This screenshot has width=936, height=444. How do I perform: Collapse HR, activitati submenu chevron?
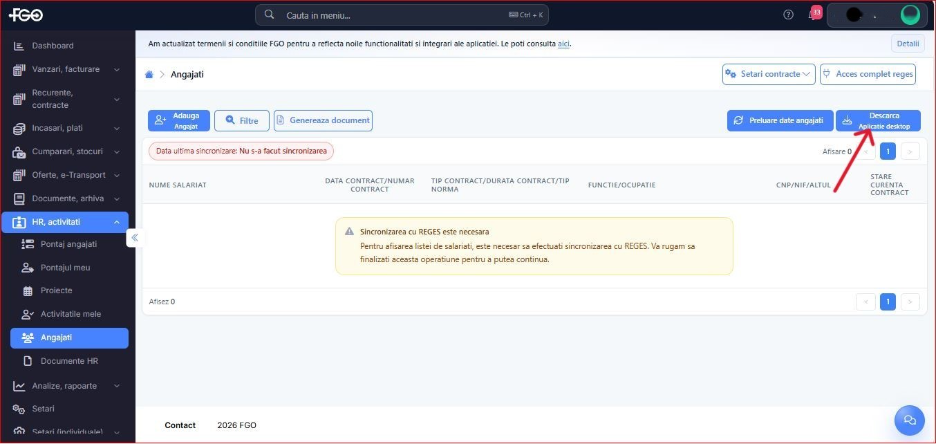pyautogui.click(x=116, y=222)
